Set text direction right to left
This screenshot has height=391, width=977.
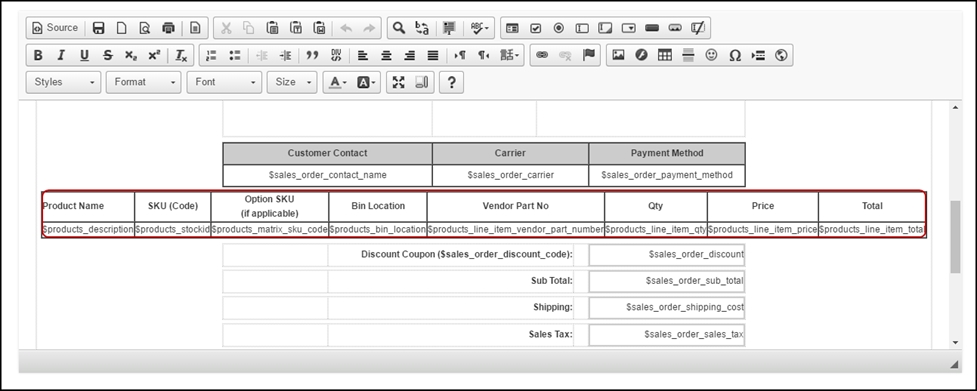point(484,55)
